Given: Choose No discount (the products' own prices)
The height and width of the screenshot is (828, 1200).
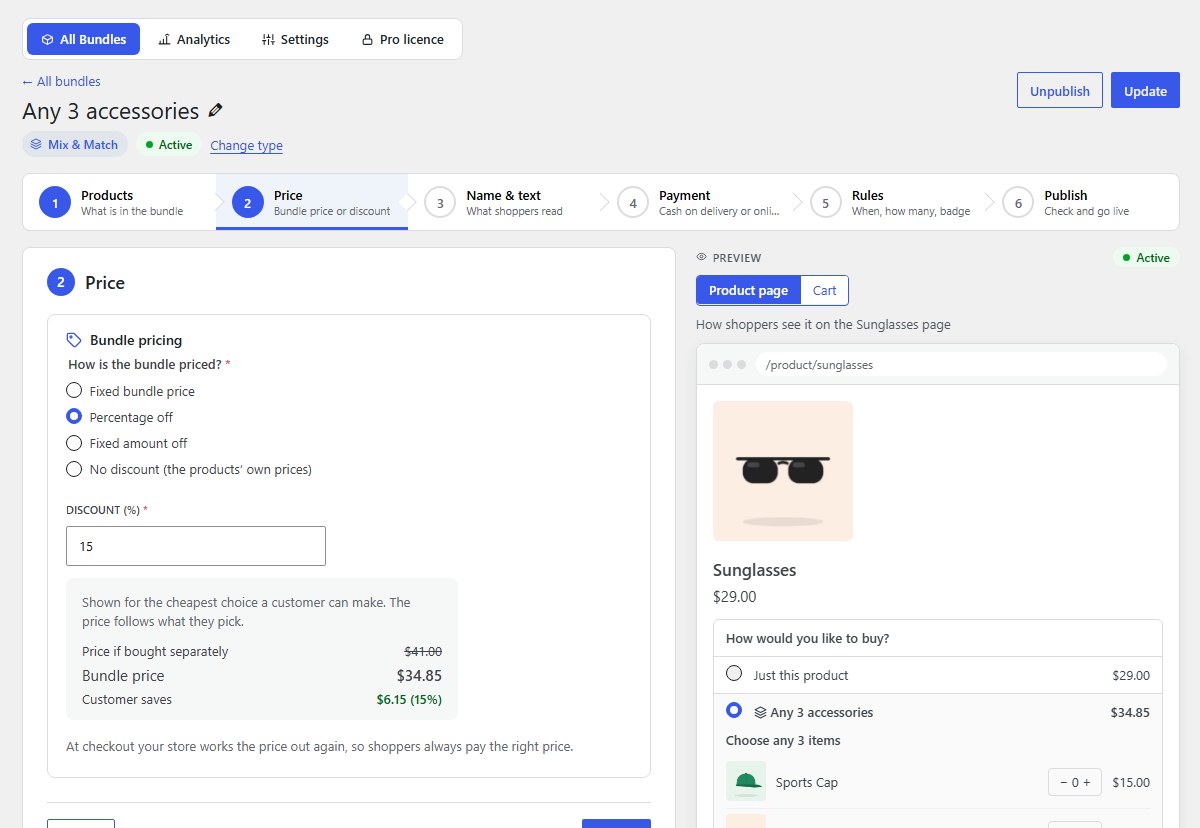Looking at the screenshot, I should pyautogui.click(x=74, y=469).
